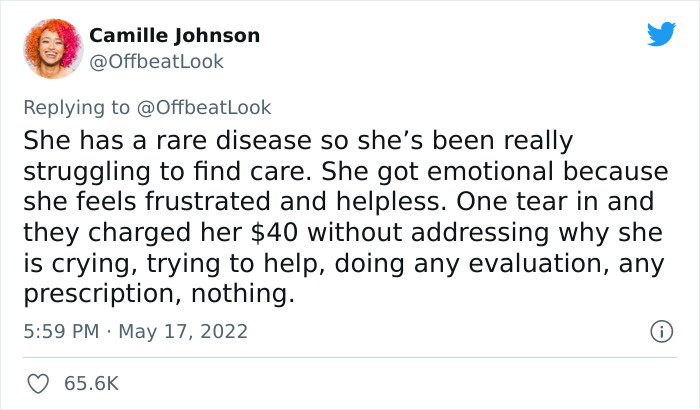700x410 pixels.
Task: Open the @OffbeatLook handle below the name
Action: [x=156, y=62]
